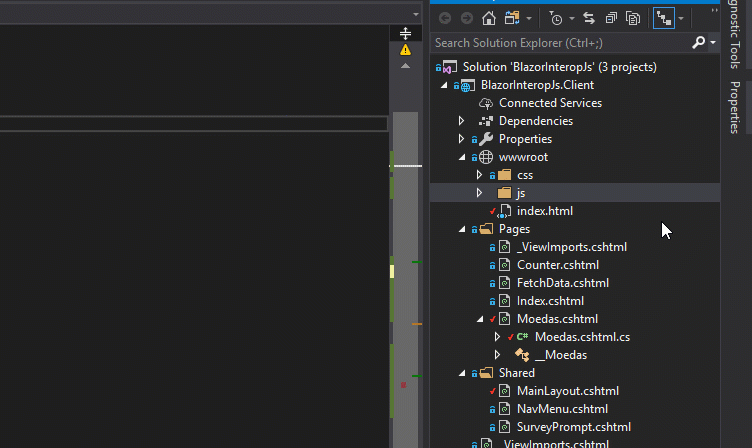Viewport: 752px width, 448px height.
Task: Click the editor scrollbar up arrow
Action: (x=405, y=66)
